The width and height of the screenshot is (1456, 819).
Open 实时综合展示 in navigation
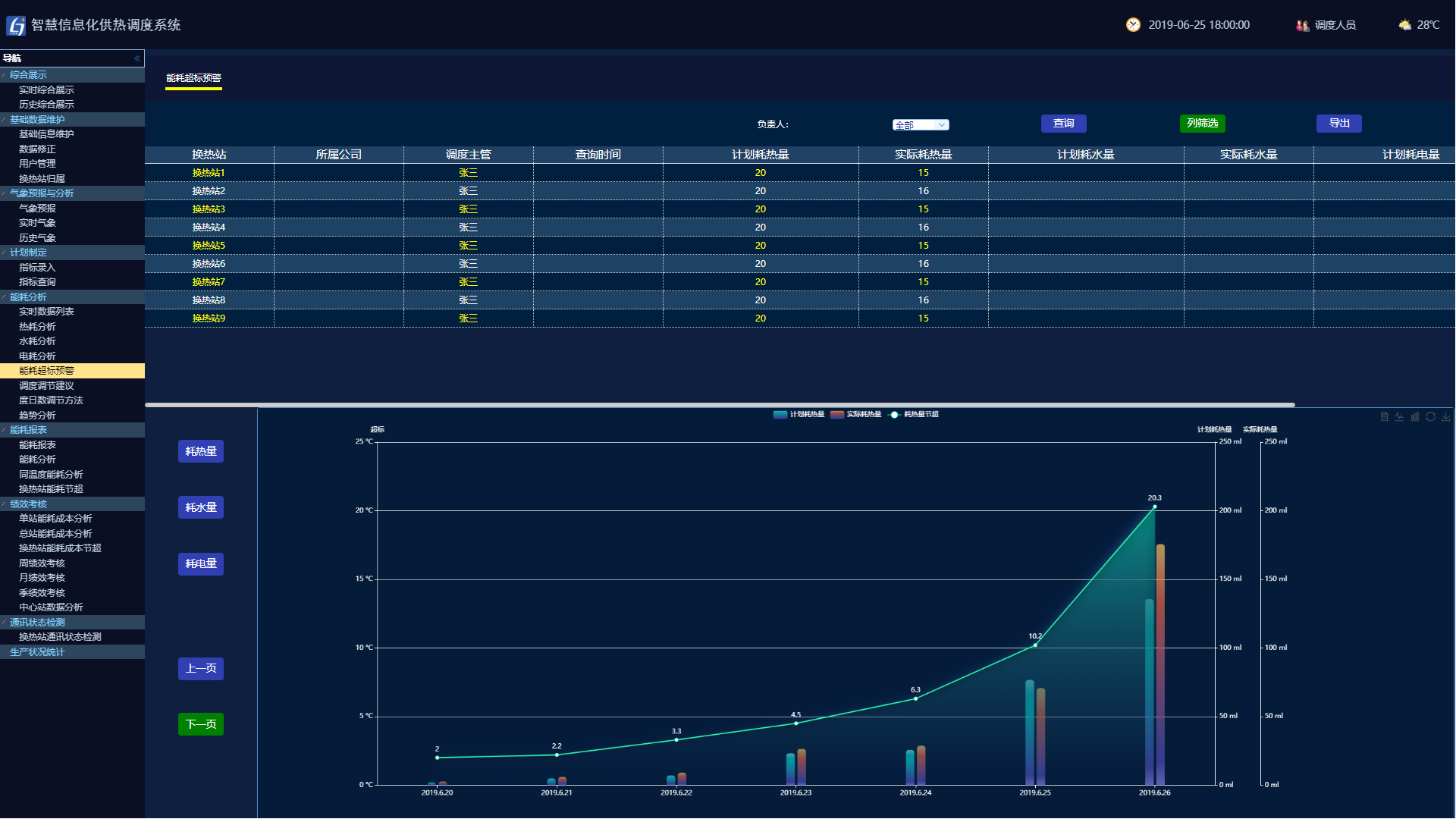click(x=46, y=90)
